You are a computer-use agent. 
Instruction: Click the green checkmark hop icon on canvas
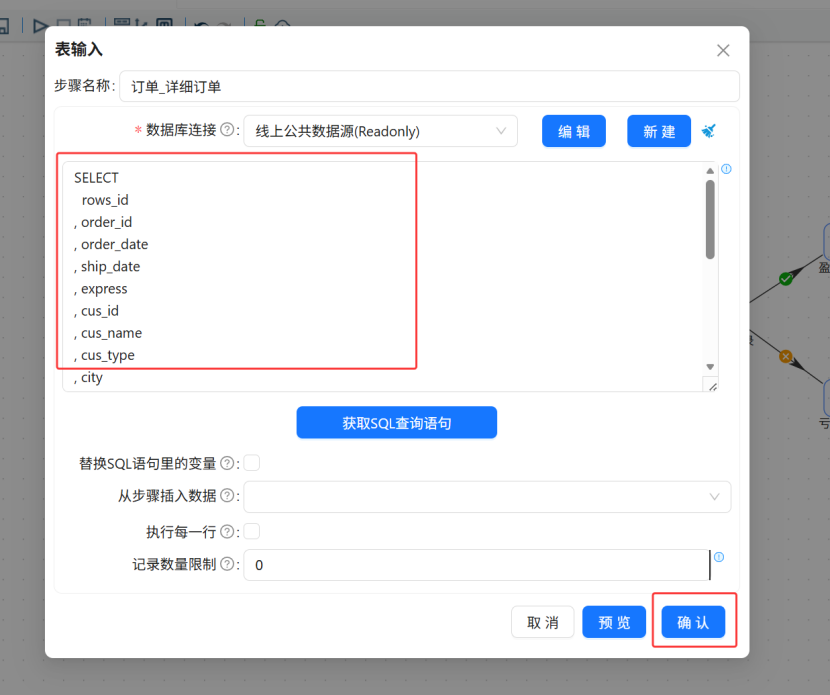(x=786, y=278)
